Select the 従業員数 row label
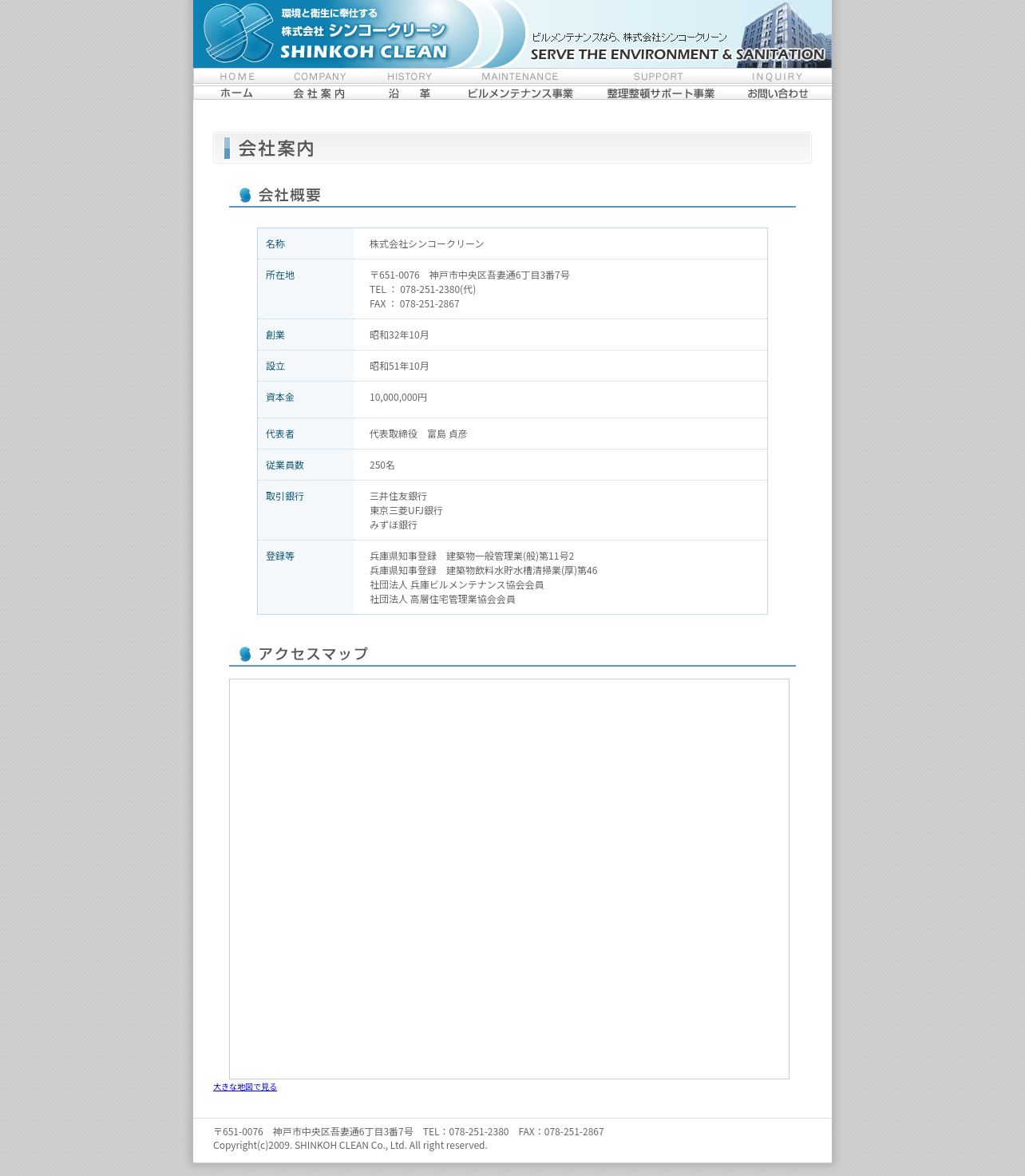Screen dimensions: 1025x1176 coord(285,465)
